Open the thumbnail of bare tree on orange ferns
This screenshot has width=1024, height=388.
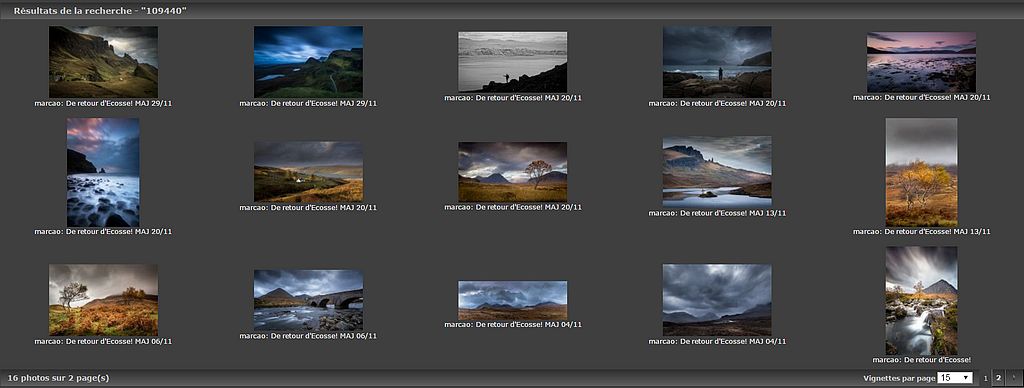103,300
